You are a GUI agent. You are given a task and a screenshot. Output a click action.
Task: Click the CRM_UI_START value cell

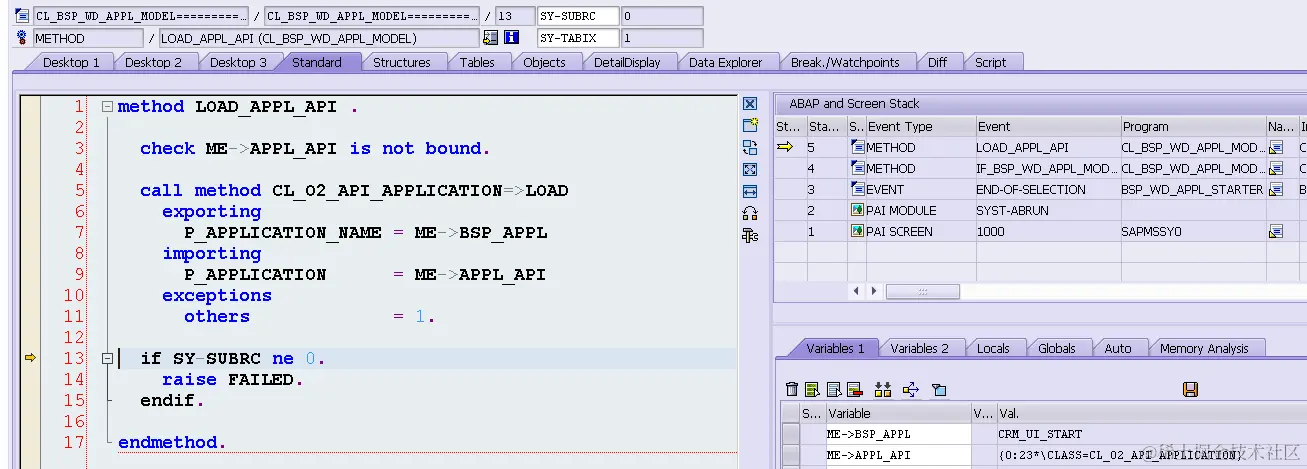pos(1150,434)
